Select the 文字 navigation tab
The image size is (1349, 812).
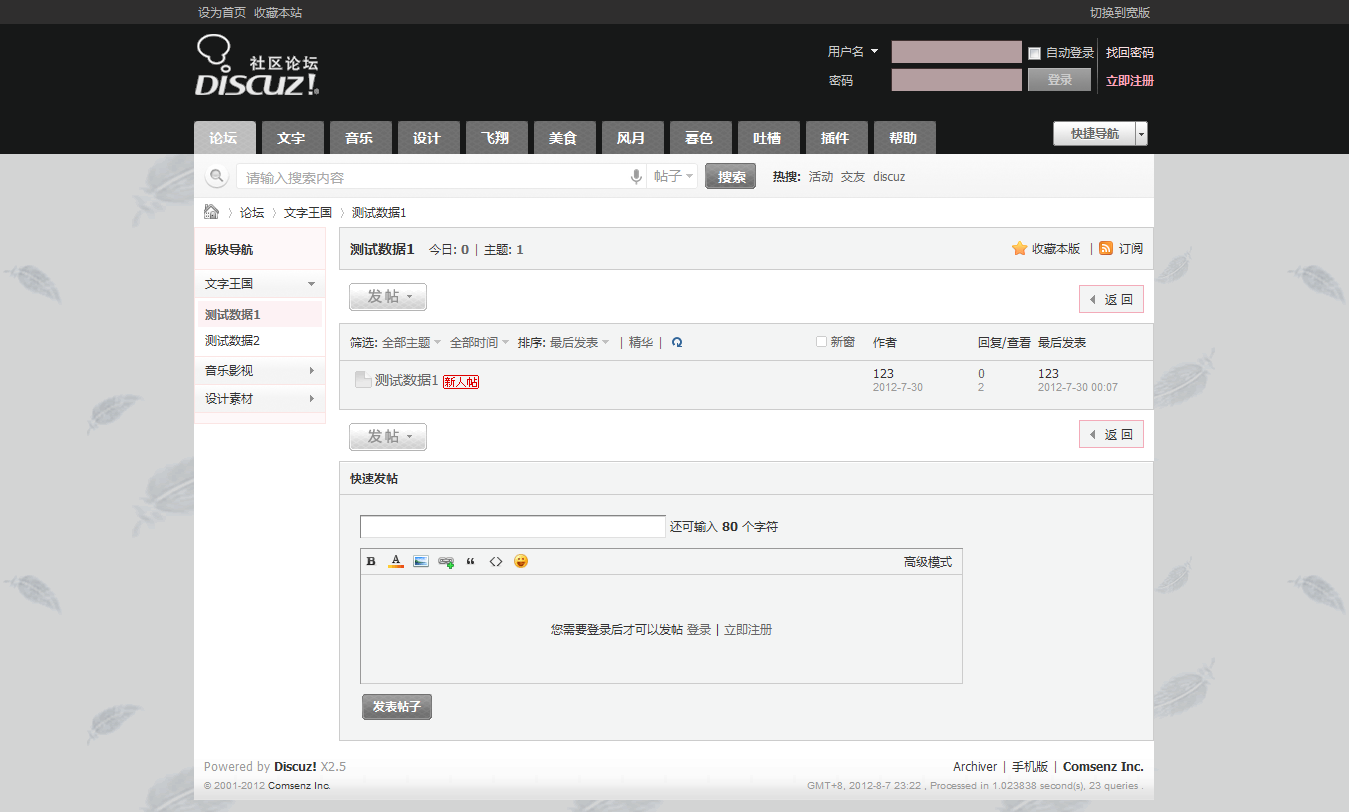point(291,138)
